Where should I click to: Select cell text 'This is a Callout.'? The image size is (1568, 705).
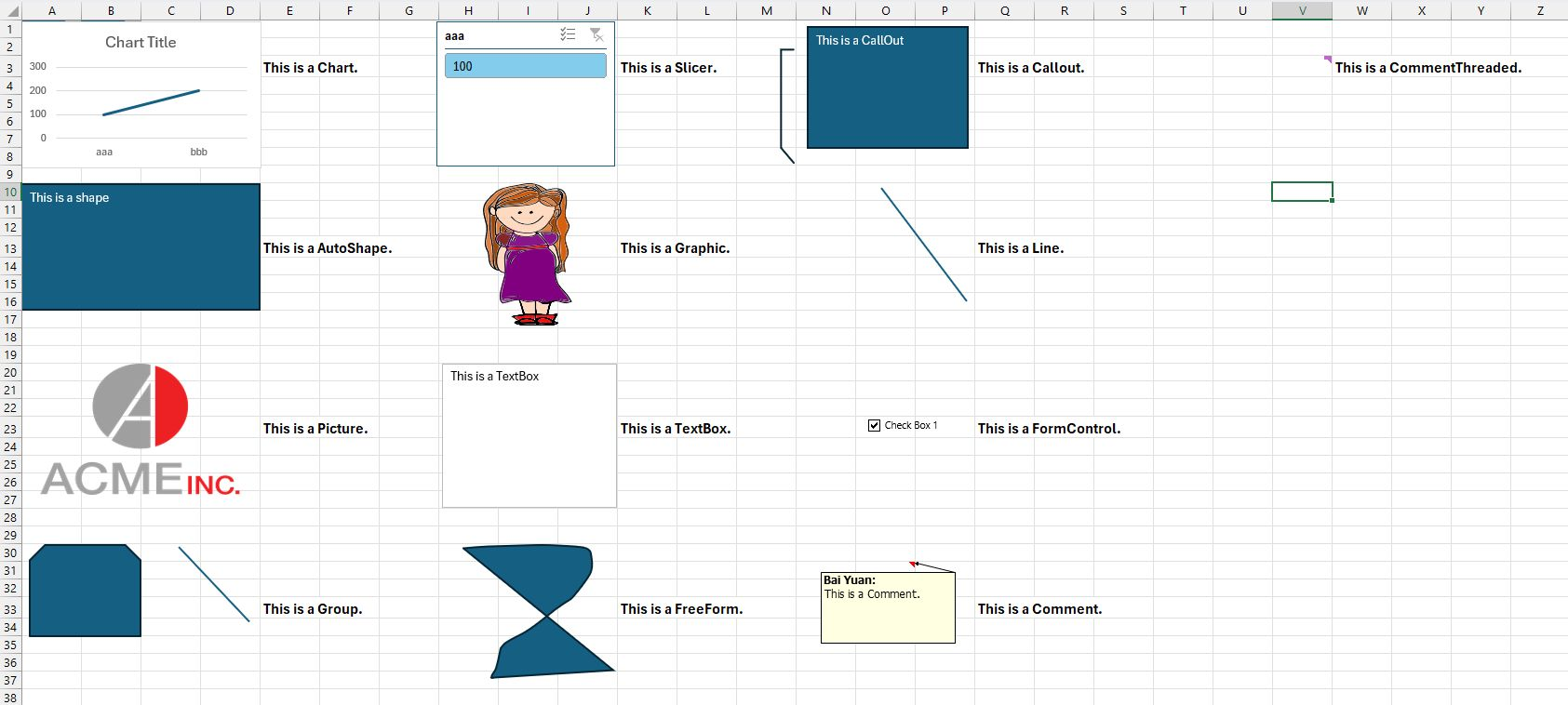tap(1030, 68)
